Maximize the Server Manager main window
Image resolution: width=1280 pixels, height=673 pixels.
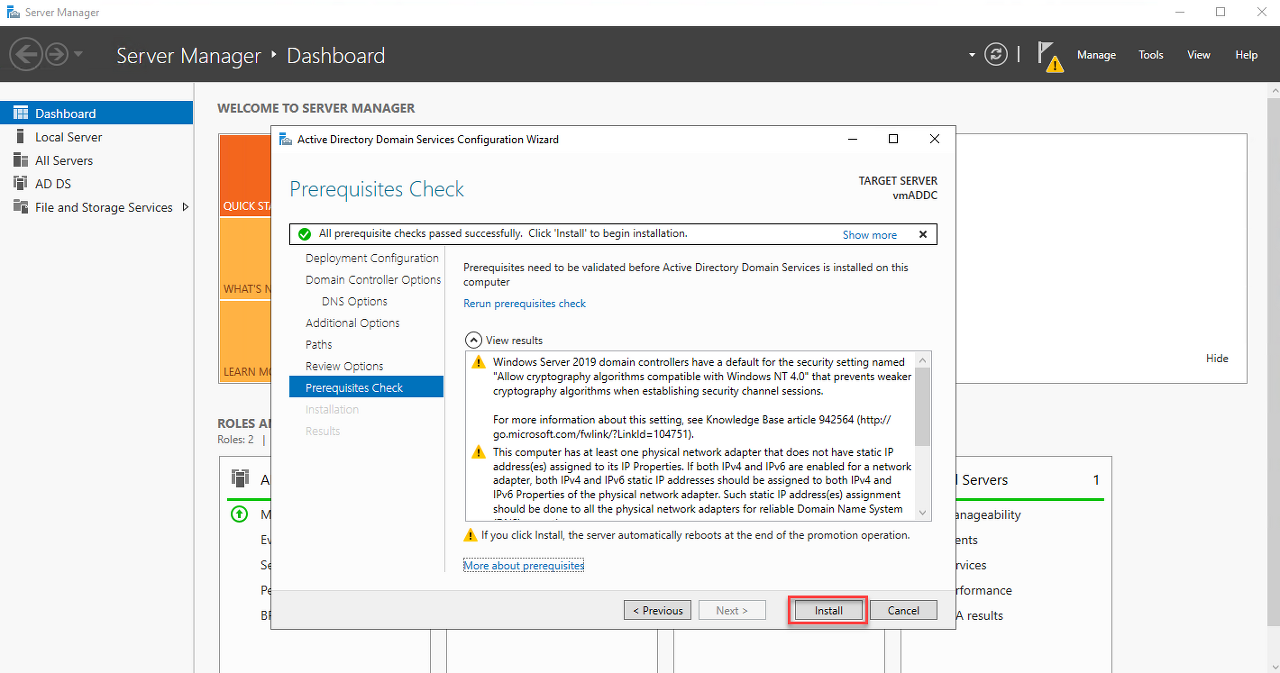(x=1220, y=12)
